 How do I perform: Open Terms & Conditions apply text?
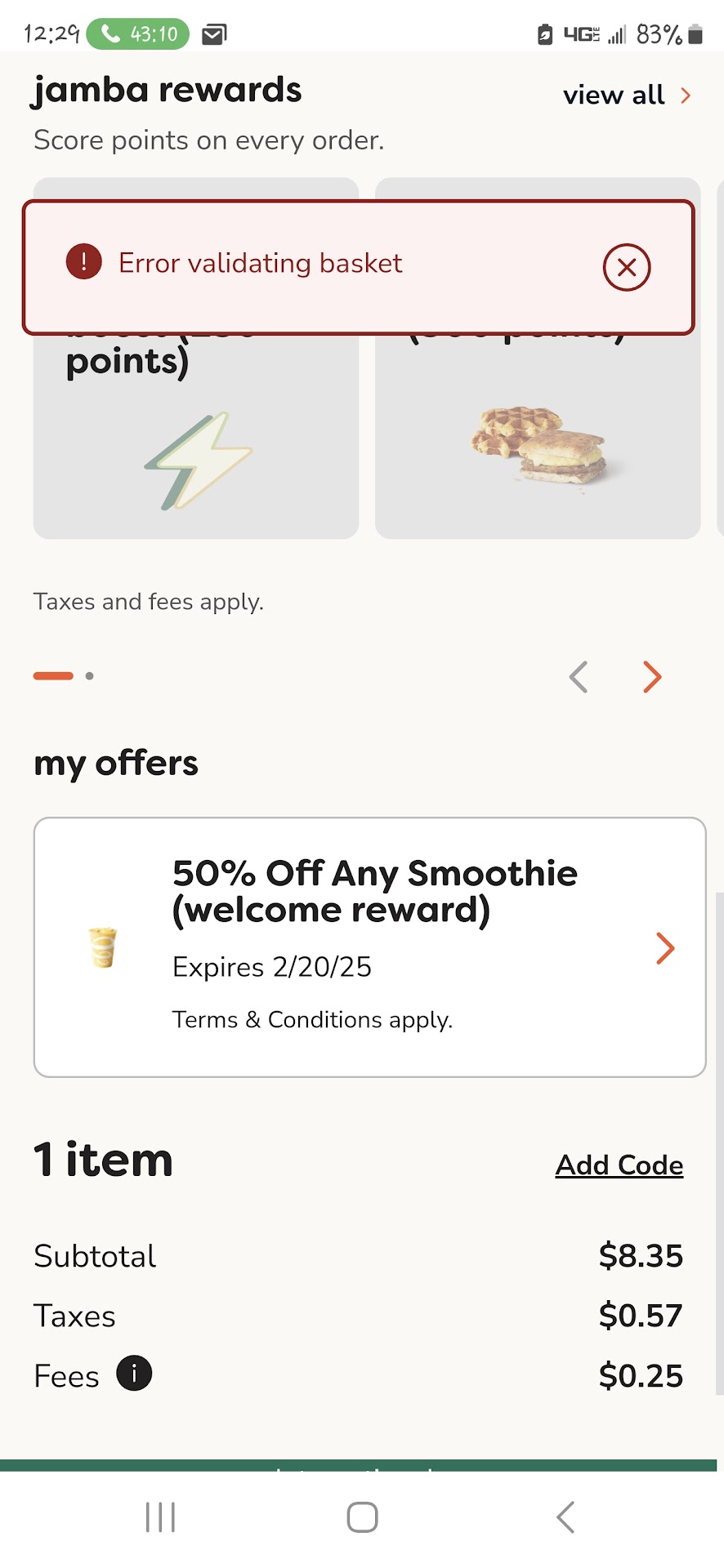point(312,1020)
